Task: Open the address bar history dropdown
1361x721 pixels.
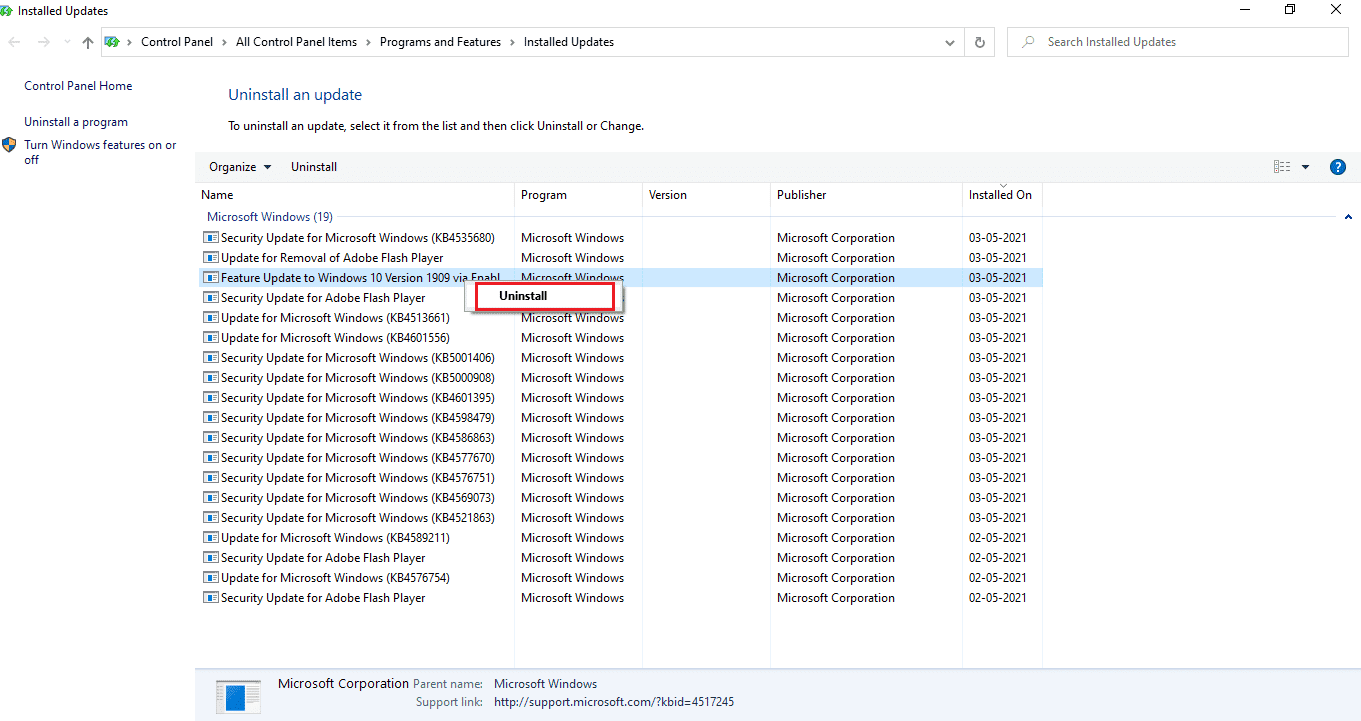Action: point(949,41)
